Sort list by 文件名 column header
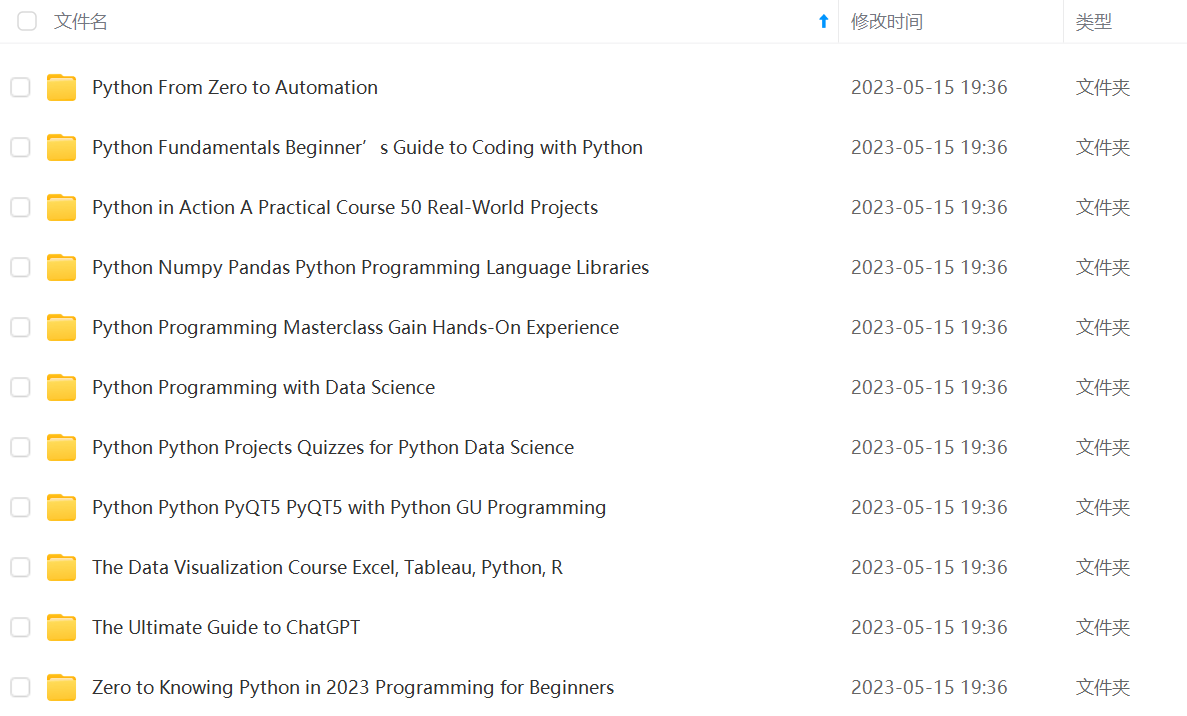1187x716 pixels. (x=81, y=21)
